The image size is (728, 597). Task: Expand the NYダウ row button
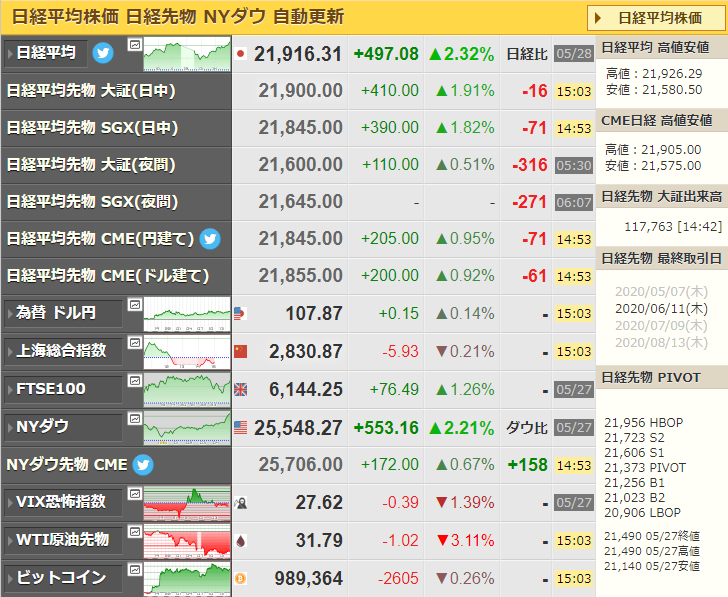click(x=63, y=427)
